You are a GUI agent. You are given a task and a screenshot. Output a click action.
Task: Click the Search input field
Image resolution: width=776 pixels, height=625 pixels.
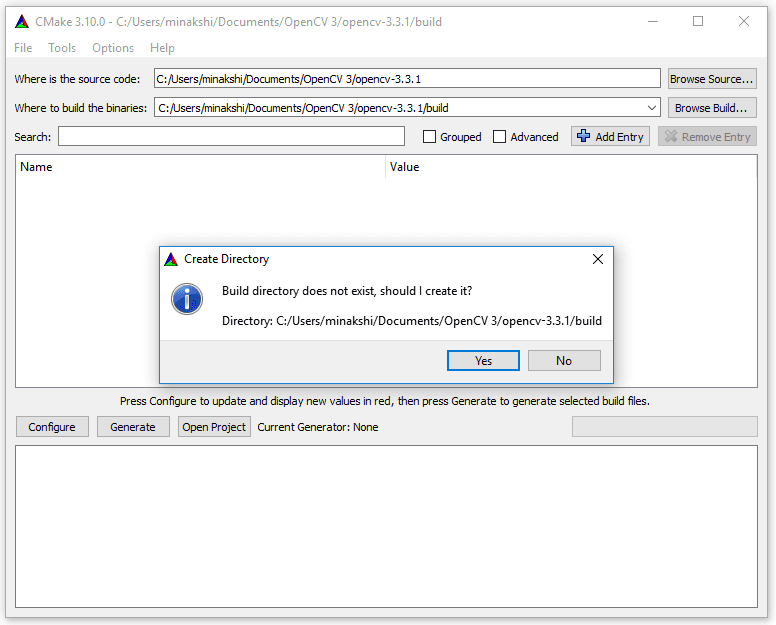click(231, 137)
